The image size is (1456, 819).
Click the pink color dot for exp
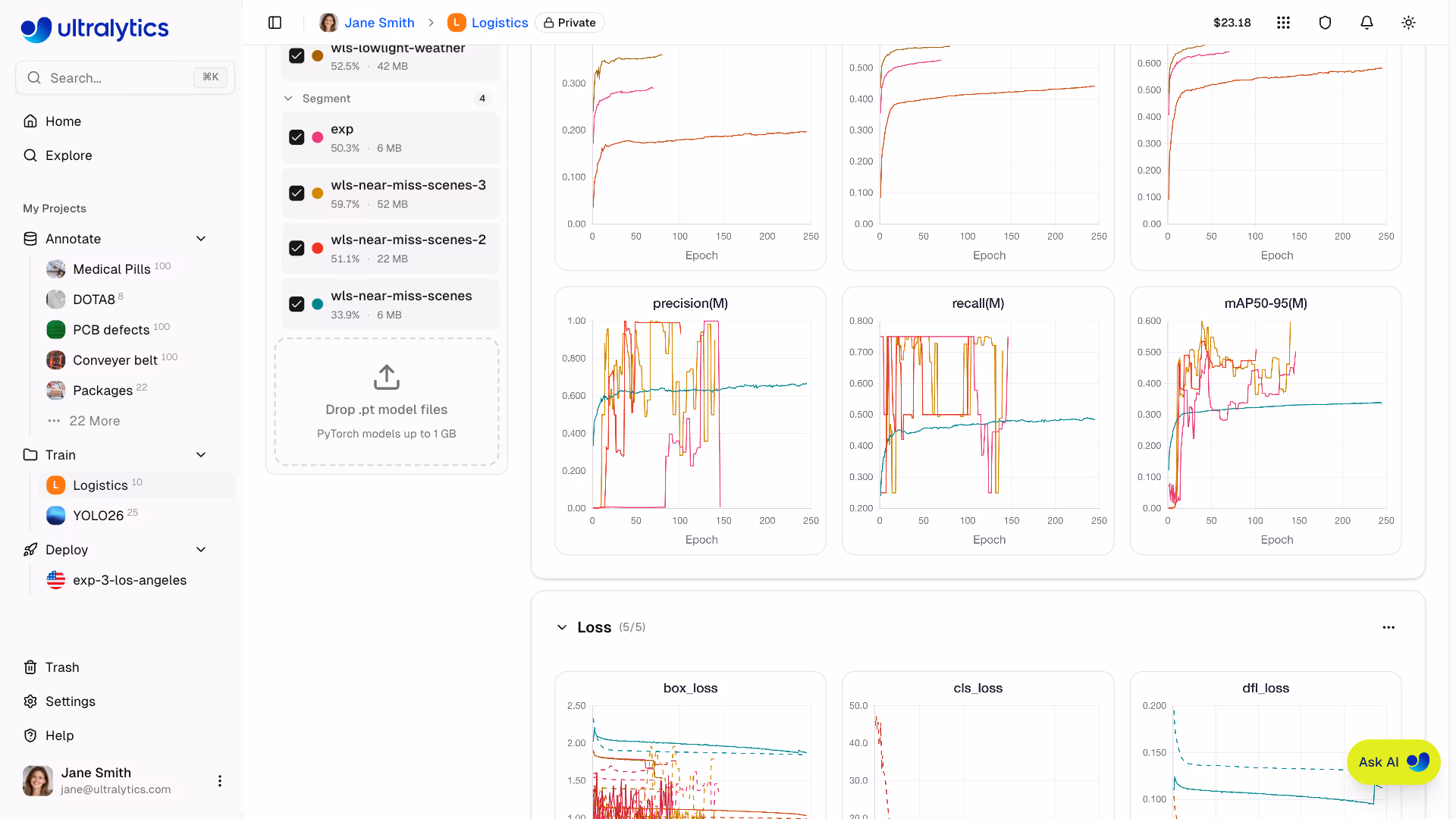(318, 137)
